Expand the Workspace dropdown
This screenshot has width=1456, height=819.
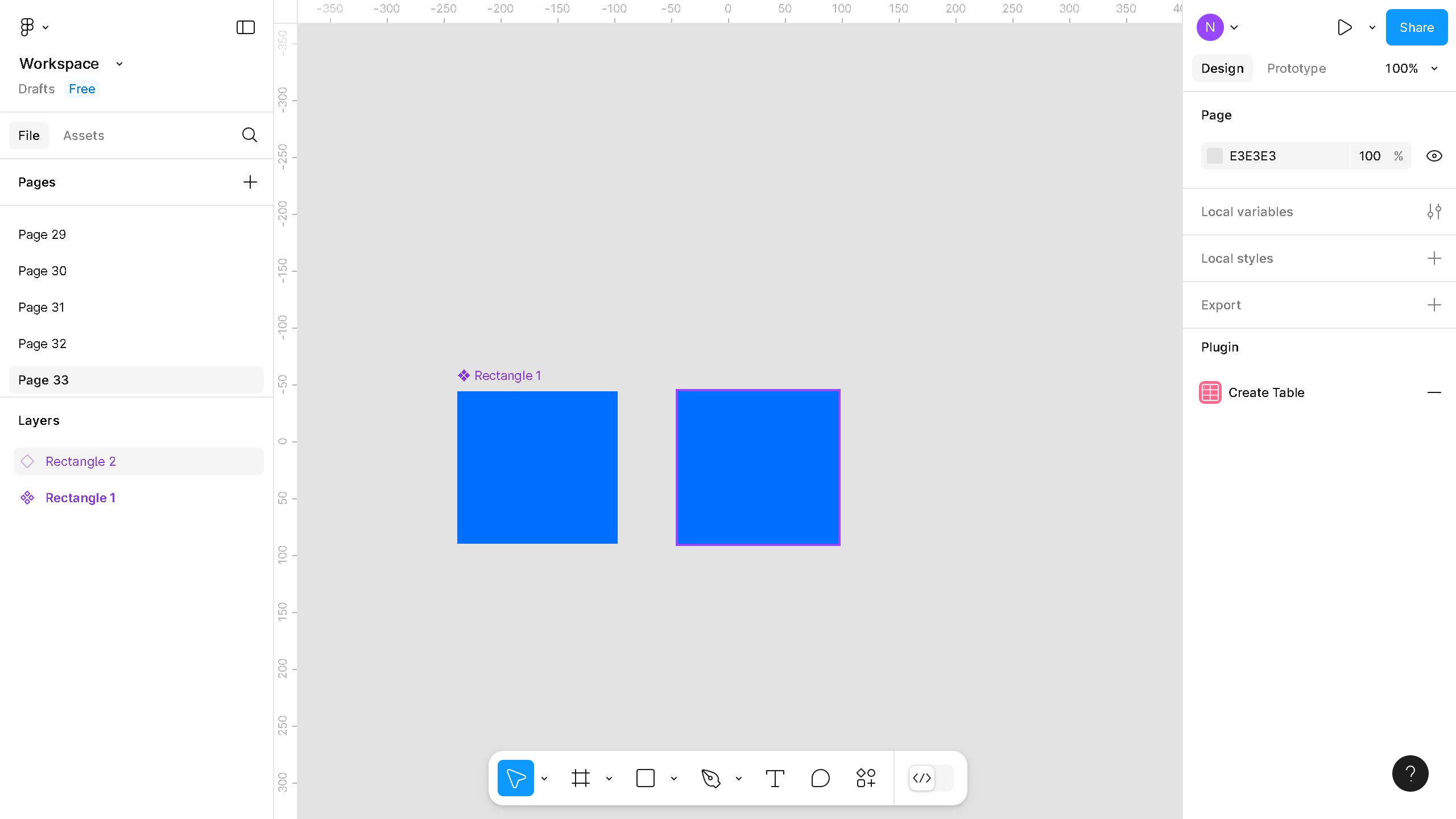(x=119, y=63)
